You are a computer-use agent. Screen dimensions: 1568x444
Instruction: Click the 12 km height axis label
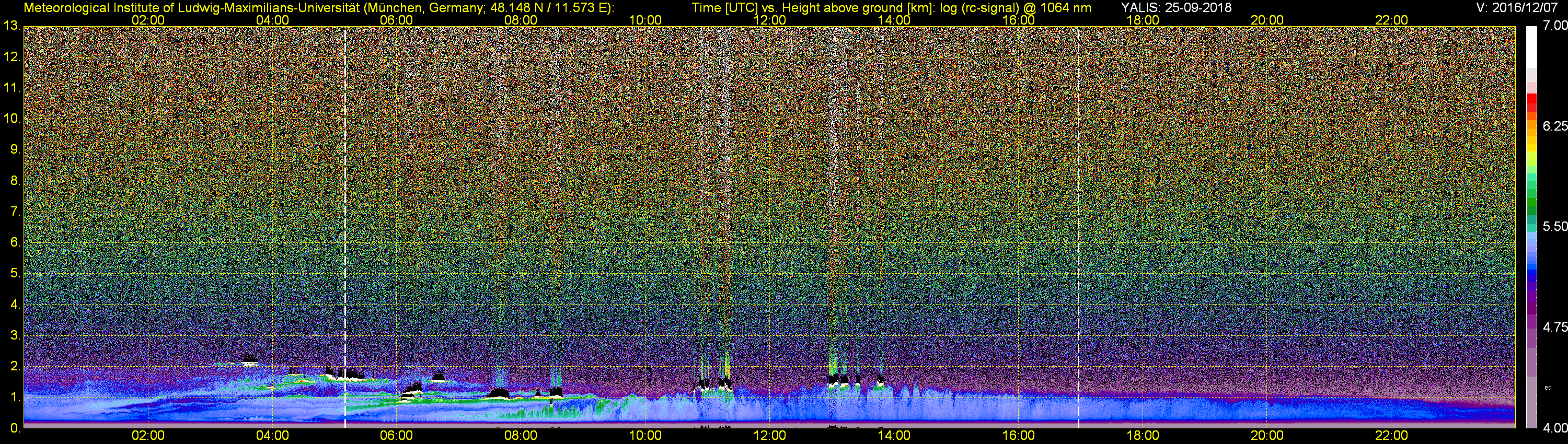click(x=11, y=57)
